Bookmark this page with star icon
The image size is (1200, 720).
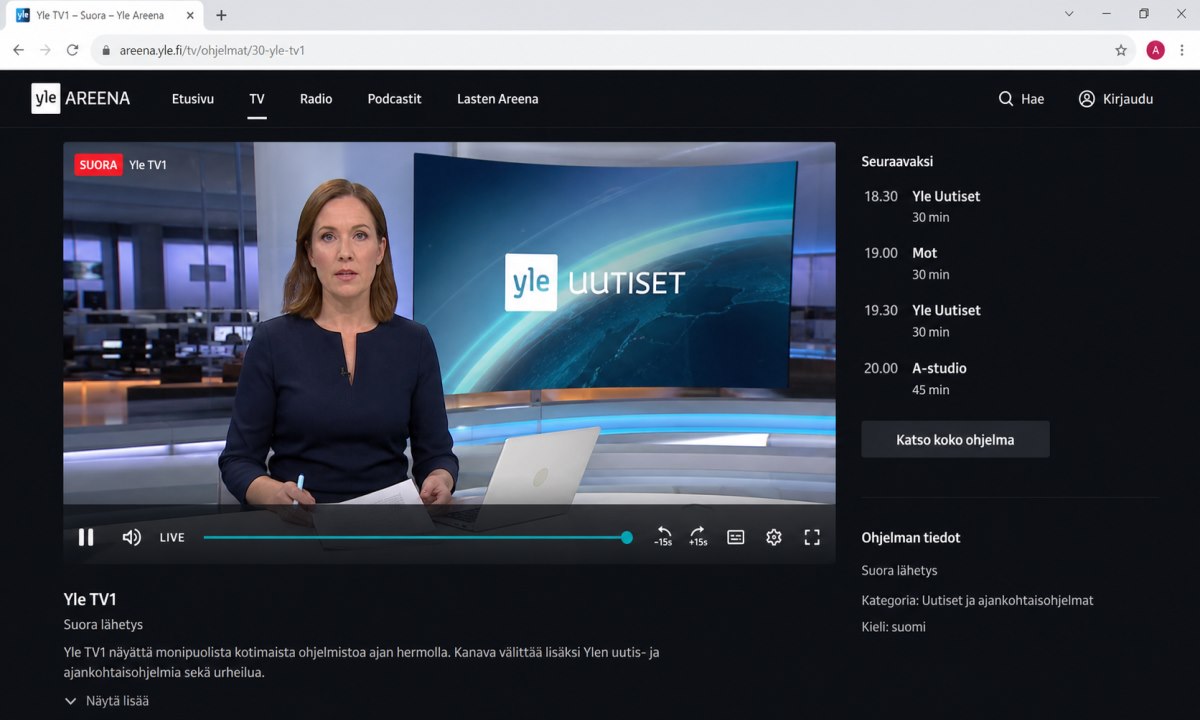click(x=1121, y=50)
